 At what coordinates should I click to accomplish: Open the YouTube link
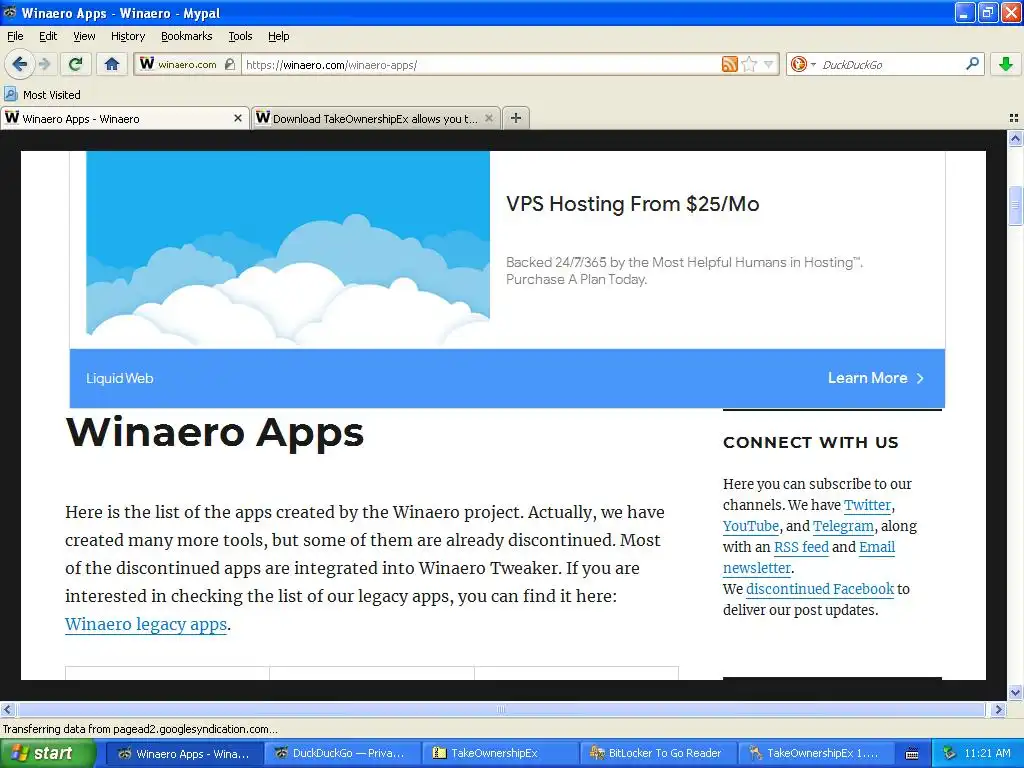pos(751,526)
